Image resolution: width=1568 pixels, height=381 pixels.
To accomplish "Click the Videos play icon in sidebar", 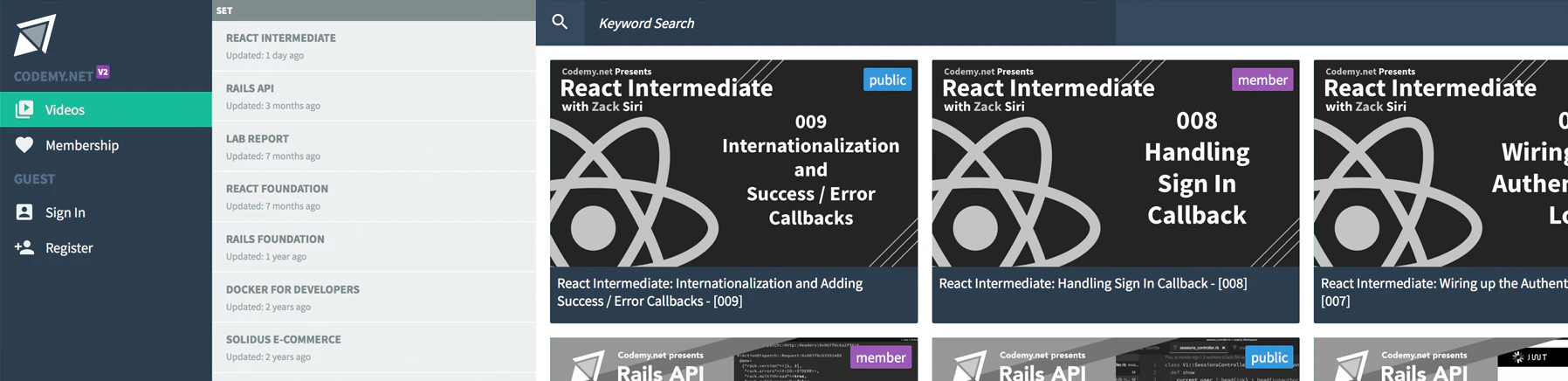I will (x=24, y=109).
